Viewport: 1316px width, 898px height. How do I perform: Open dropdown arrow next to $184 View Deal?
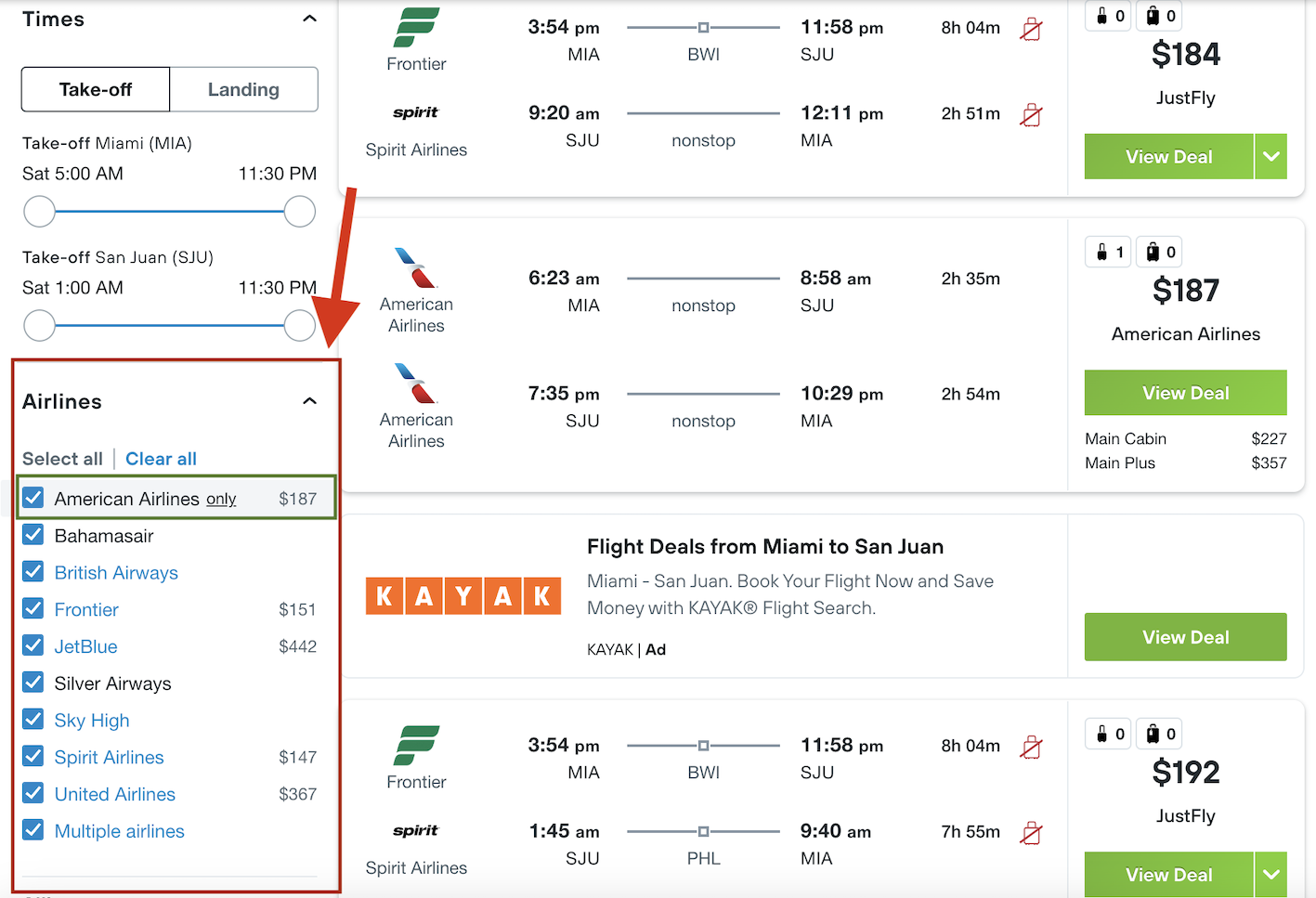[1270, 156]
